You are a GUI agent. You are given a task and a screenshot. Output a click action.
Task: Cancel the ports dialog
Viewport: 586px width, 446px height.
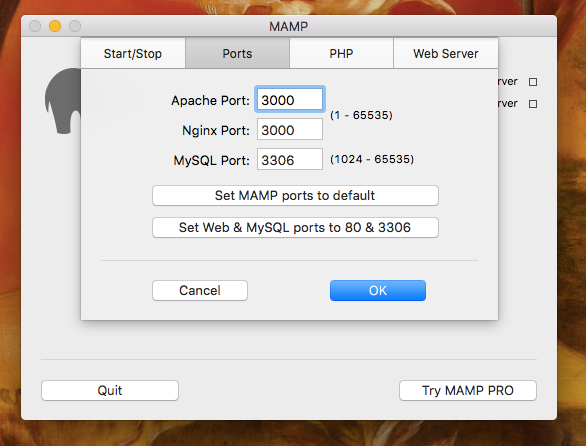(x=200, y=290)
